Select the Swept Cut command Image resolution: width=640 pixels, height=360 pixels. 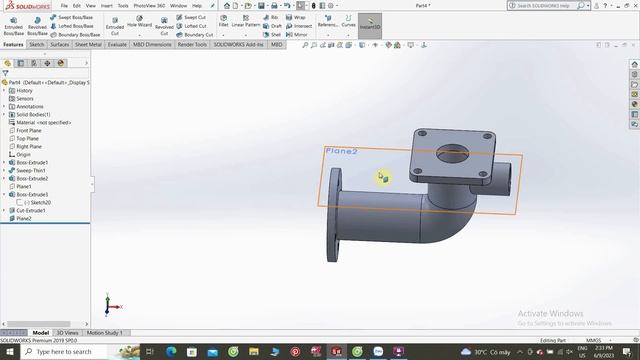(191, 18)
